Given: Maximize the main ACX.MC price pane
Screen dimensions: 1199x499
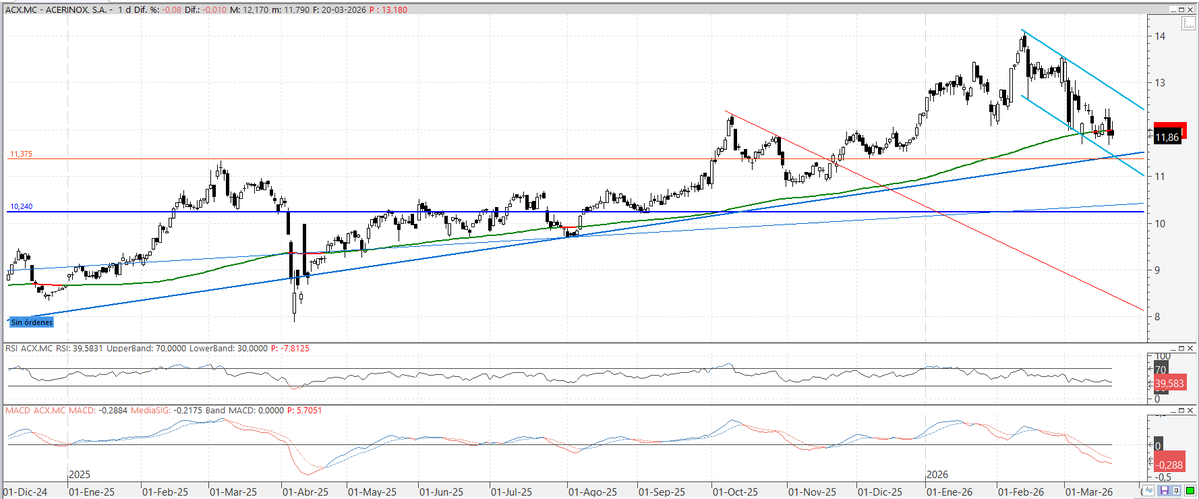Looking at the screenshot, I should coord(1181,9).
